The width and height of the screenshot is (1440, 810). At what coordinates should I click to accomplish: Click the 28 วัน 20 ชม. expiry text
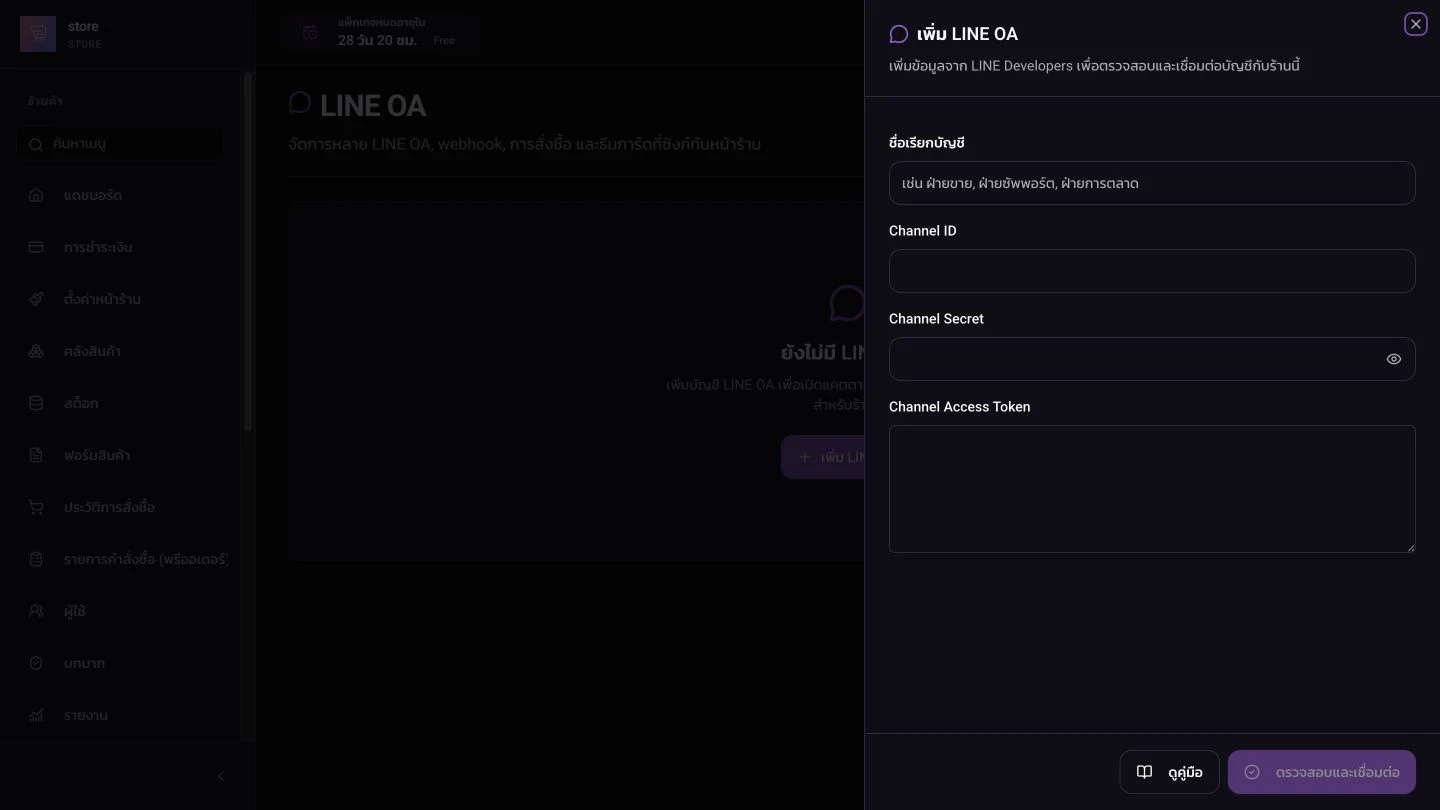[x=377, y=40]
